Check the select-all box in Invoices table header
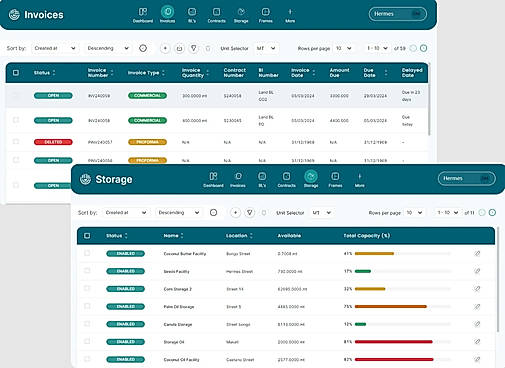This screenshot has height=368, width=505. (x=16, y=73)
